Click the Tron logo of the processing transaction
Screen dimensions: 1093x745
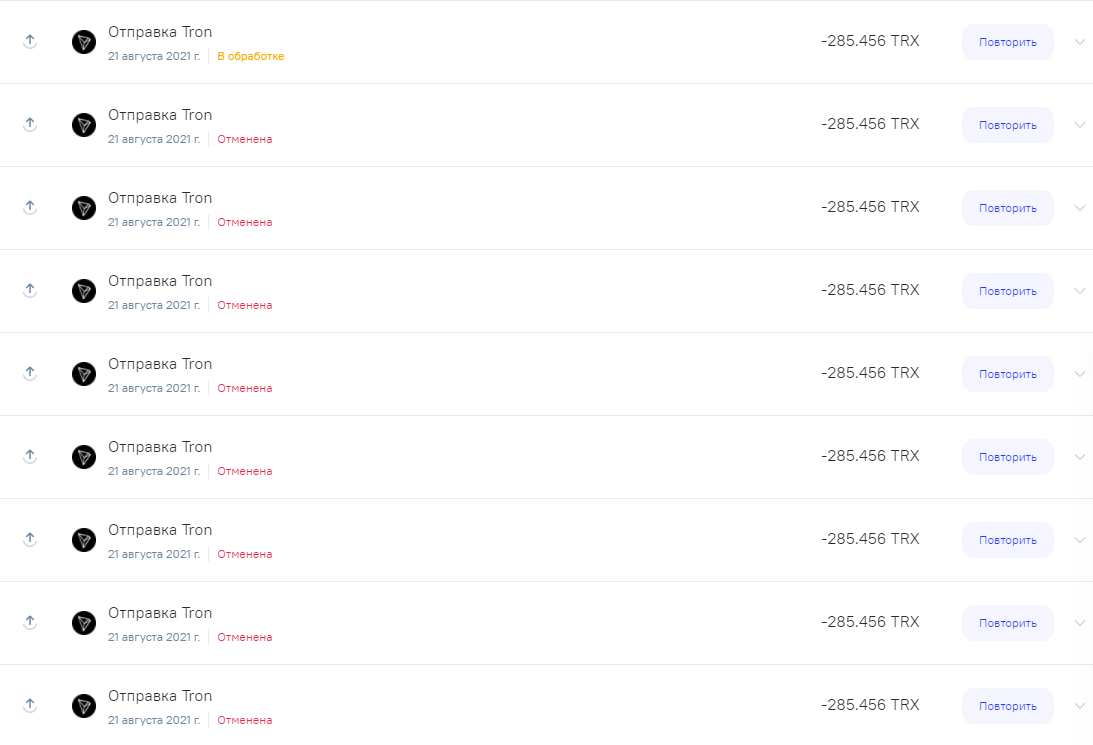coord(84,42)
